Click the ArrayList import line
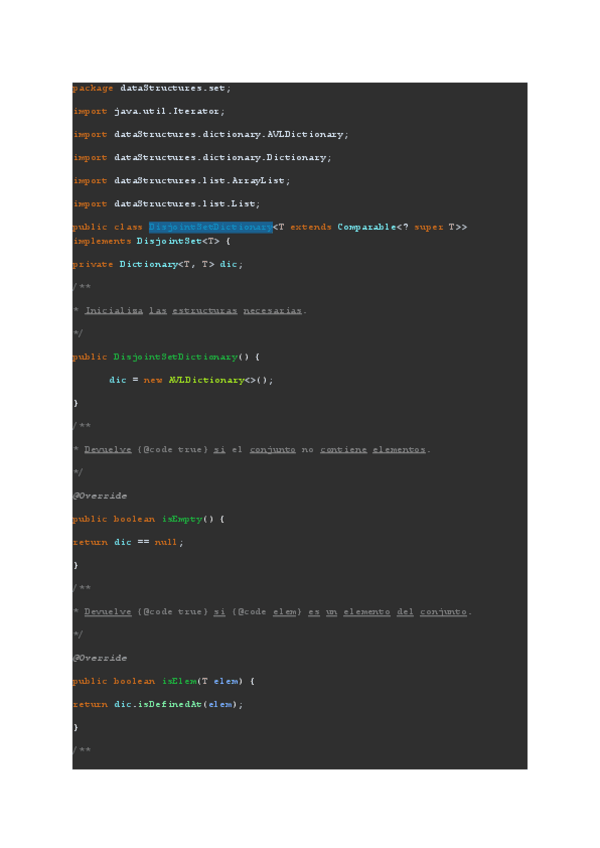Viewport: 600px width, 848px height. pyautogui.click(x=182, y=181)
